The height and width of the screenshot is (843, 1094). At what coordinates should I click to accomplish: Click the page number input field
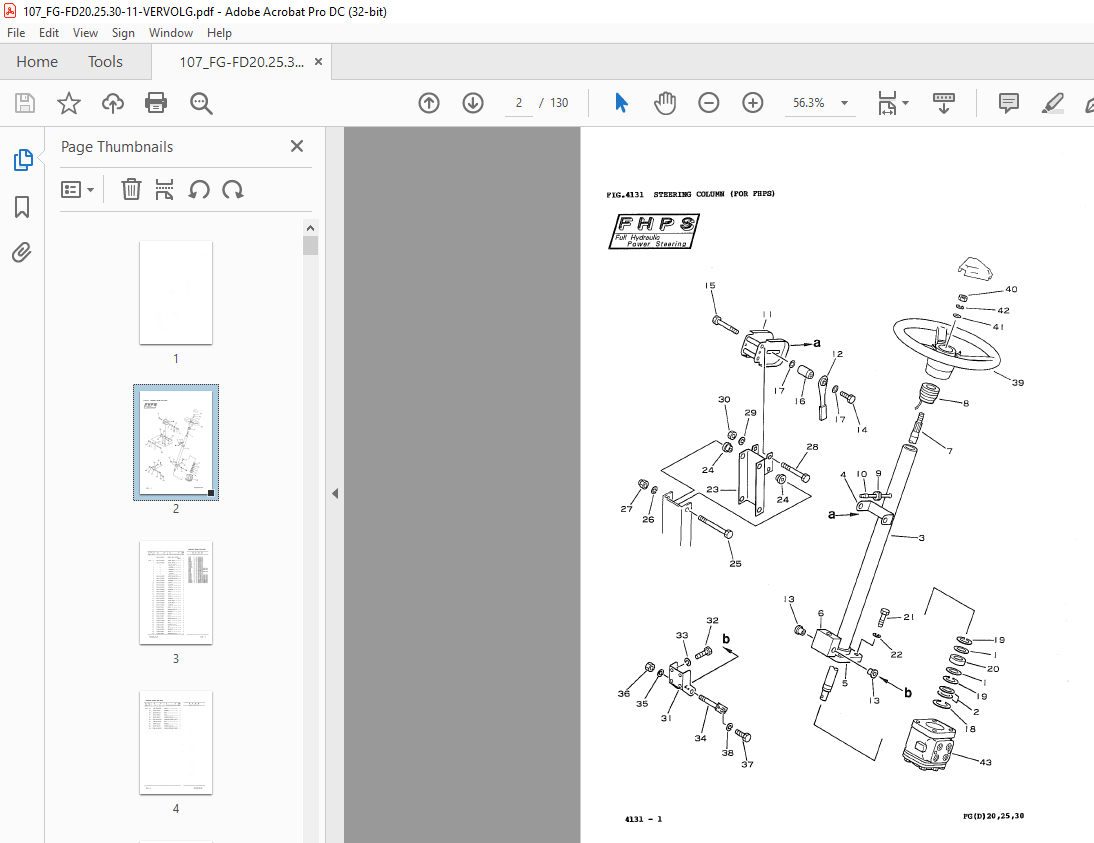tap(518, 103)
